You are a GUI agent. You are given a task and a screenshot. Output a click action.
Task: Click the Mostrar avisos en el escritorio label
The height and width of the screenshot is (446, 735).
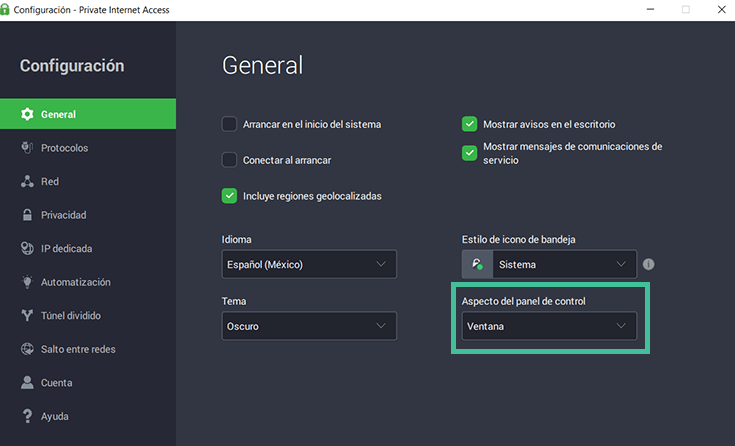tap(549, 124)
